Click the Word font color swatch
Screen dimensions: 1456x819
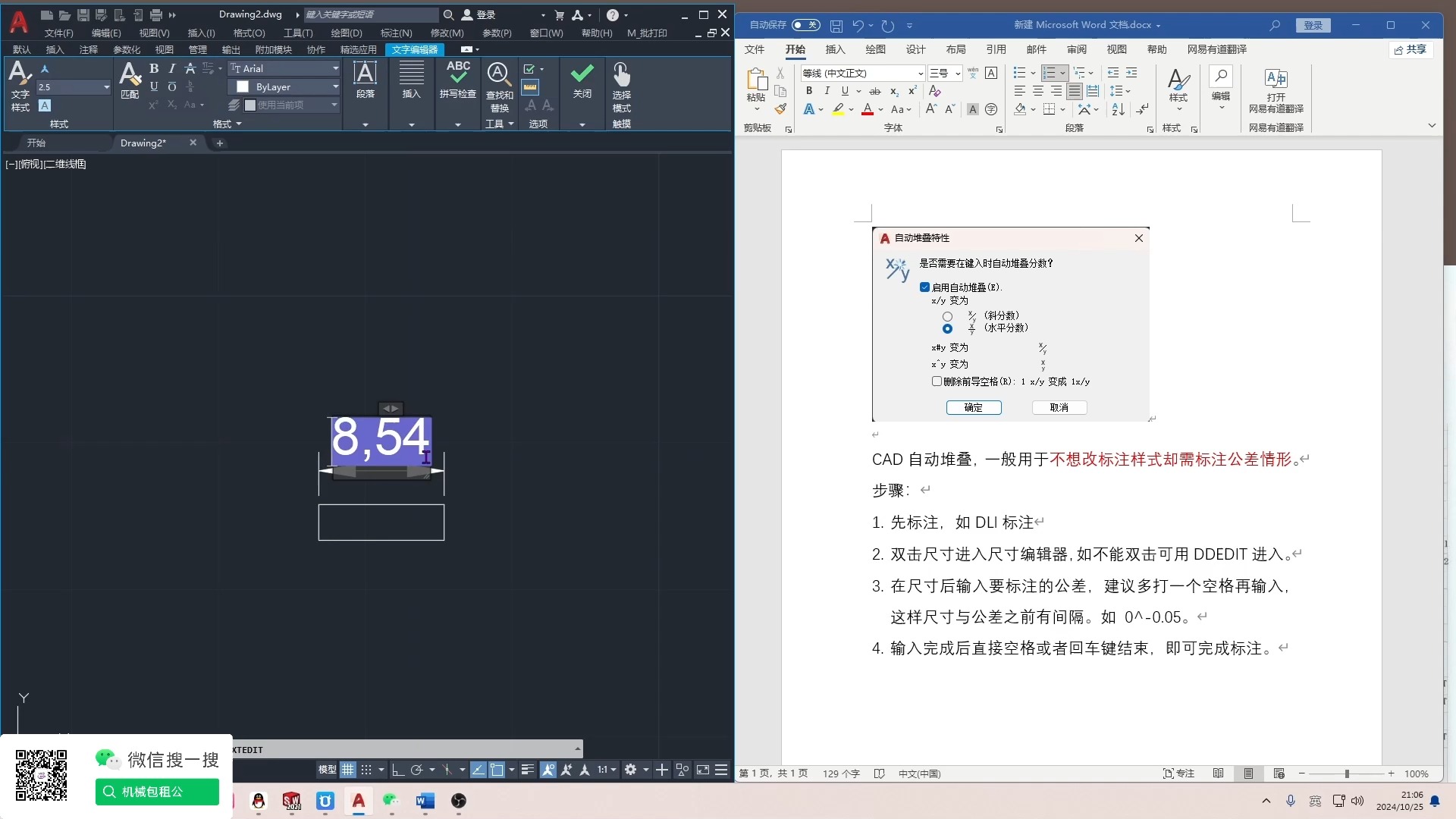pyautogui.click(x=868, y=109)
